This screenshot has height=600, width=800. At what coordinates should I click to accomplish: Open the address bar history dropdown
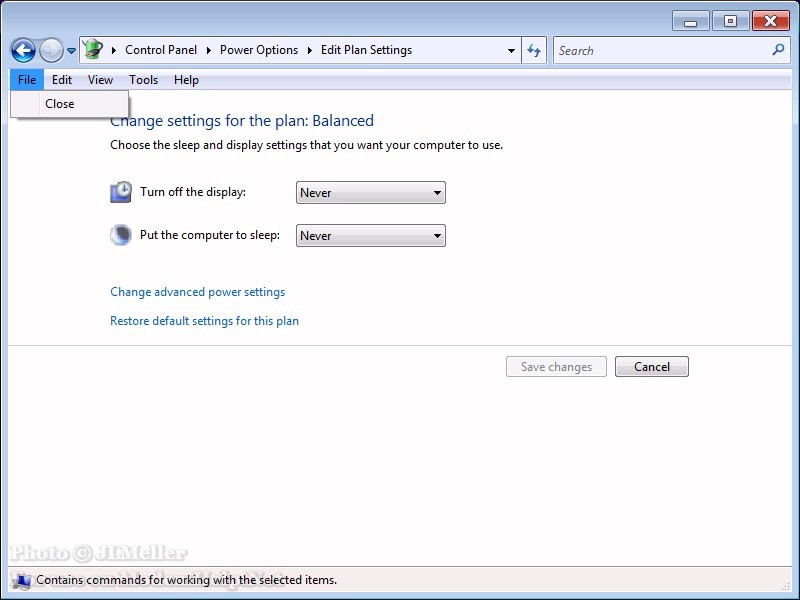511,51
